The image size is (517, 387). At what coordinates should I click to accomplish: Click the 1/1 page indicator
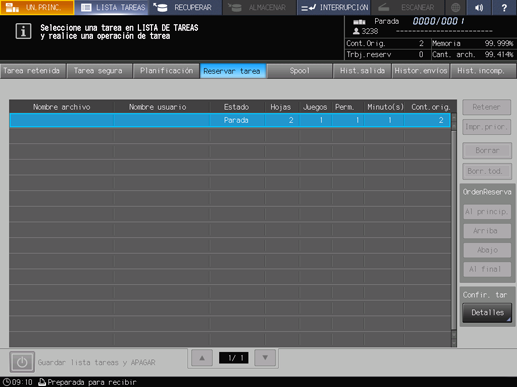[234, 358]
